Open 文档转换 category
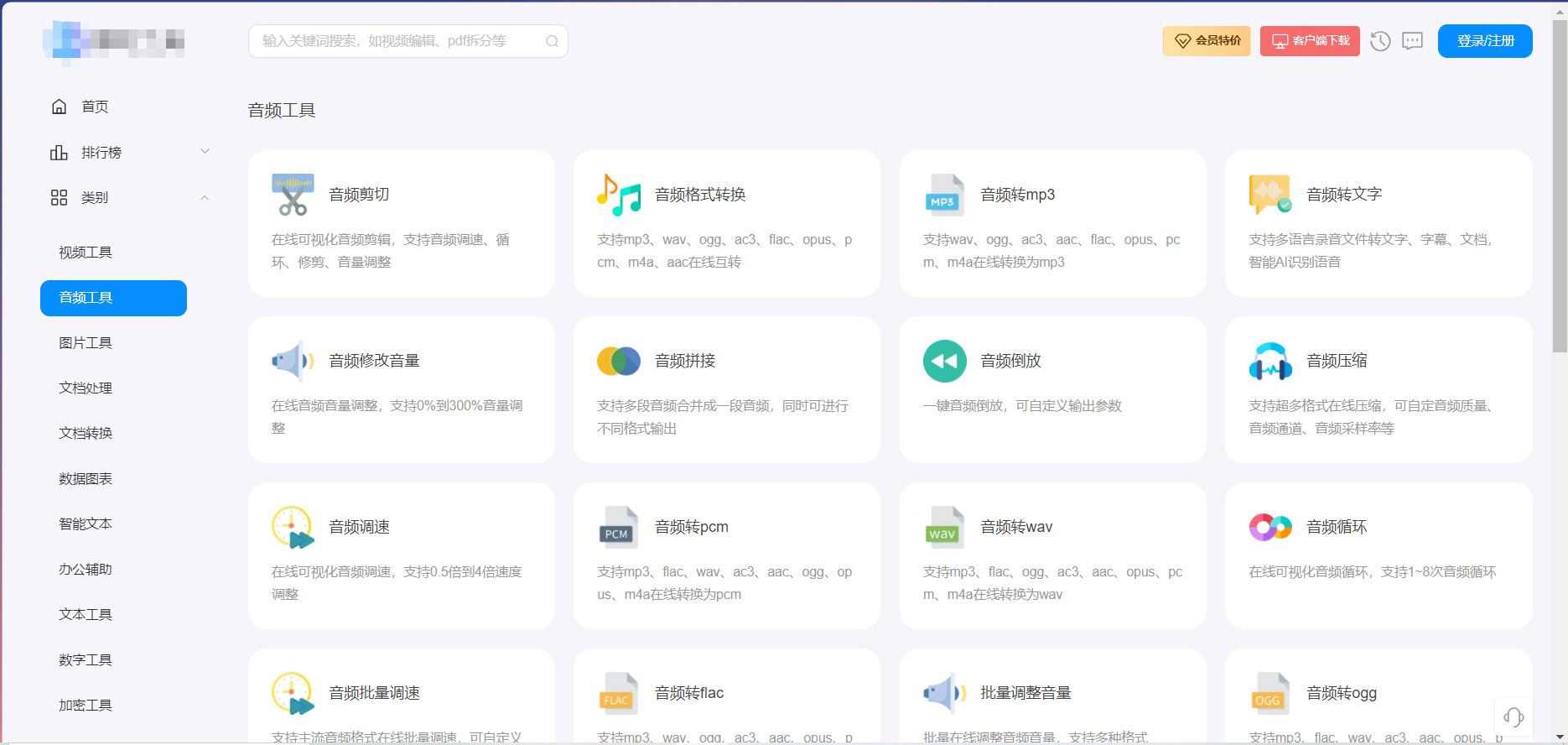Image resolution: width=1568 pixels, height=745 pixels. (x=86, y=434)
